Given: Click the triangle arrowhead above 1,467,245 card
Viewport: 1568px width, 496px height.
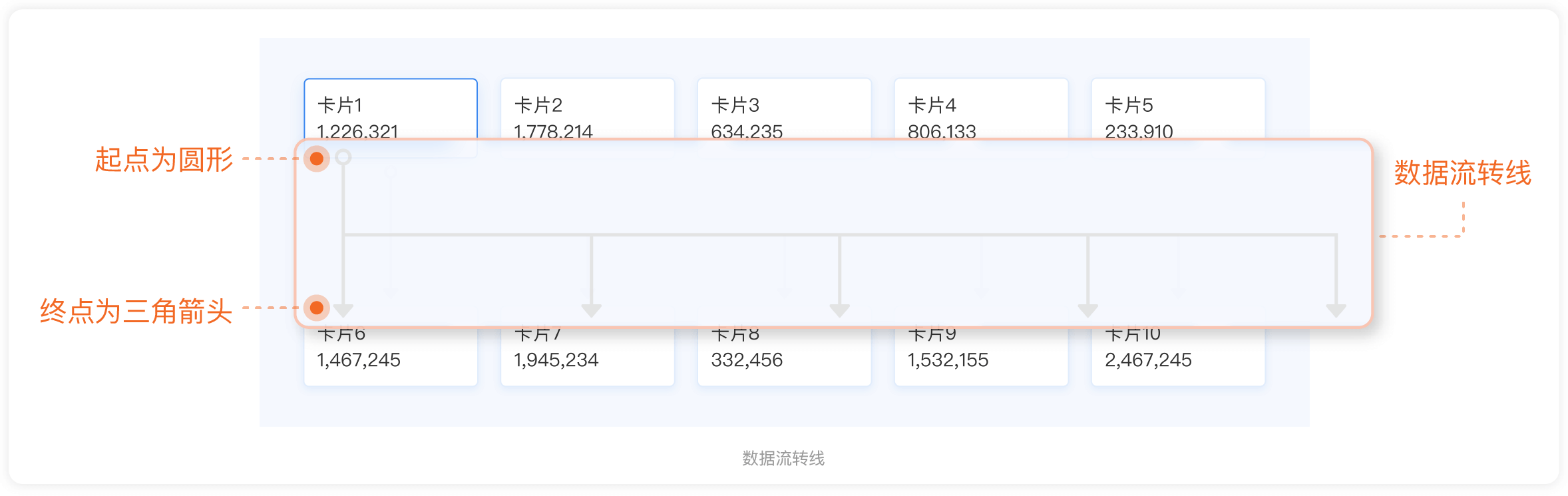Looking at the screenshot, I should point(343,310).
